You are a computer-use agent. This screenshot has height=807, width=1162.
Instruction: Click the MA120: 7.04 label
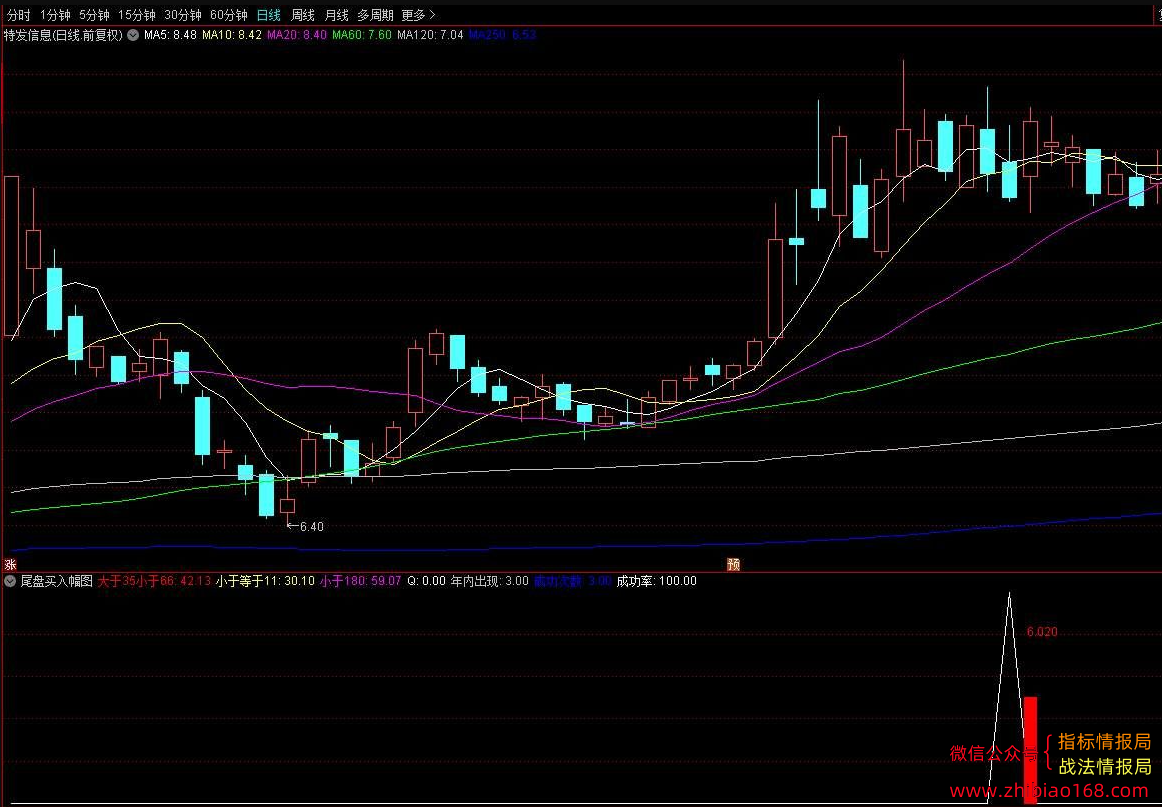pyautogui.click(x=431, y=35)
